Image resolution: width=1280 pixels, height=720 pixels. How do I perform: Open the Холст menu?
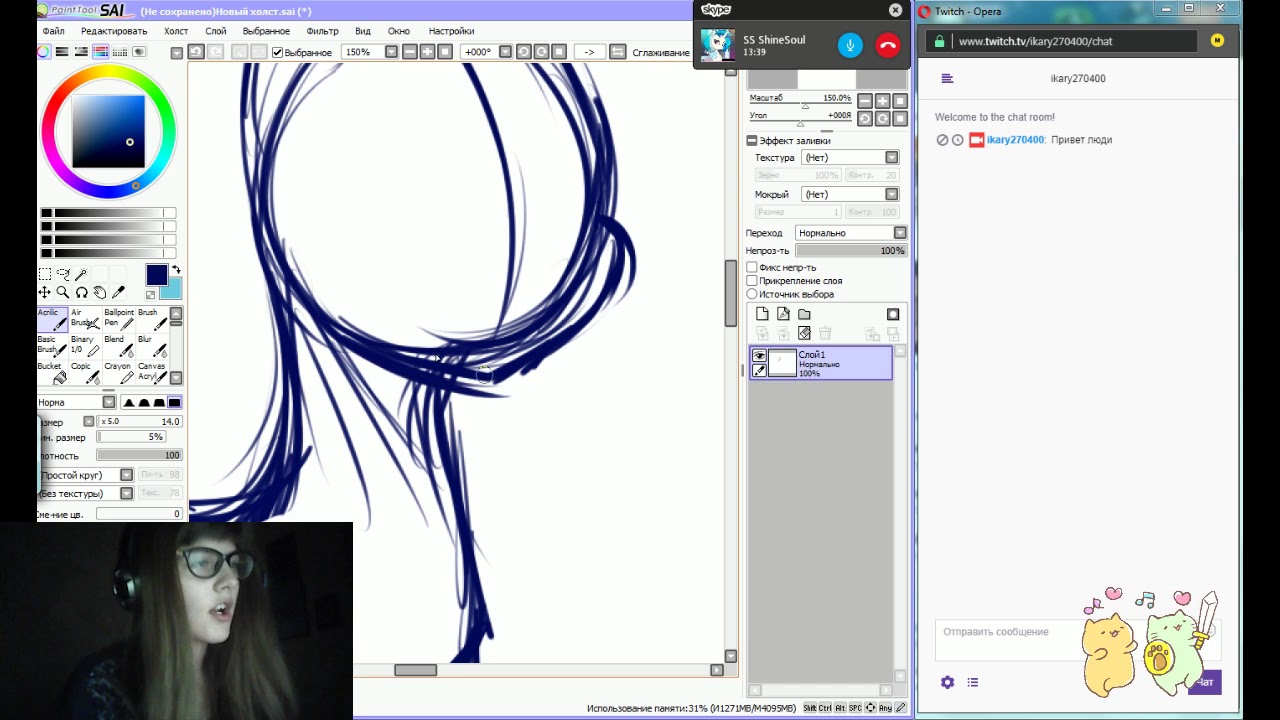pos(176,31)
